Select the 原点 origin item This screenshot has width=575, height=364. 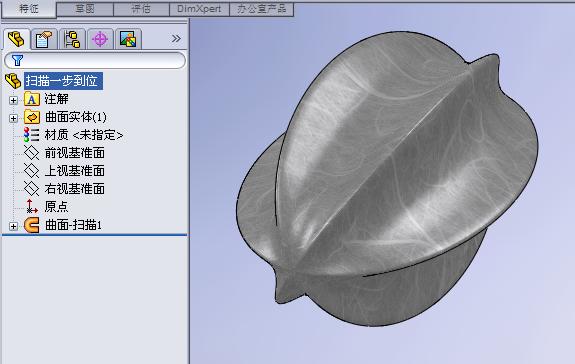(x=56, y=206)
